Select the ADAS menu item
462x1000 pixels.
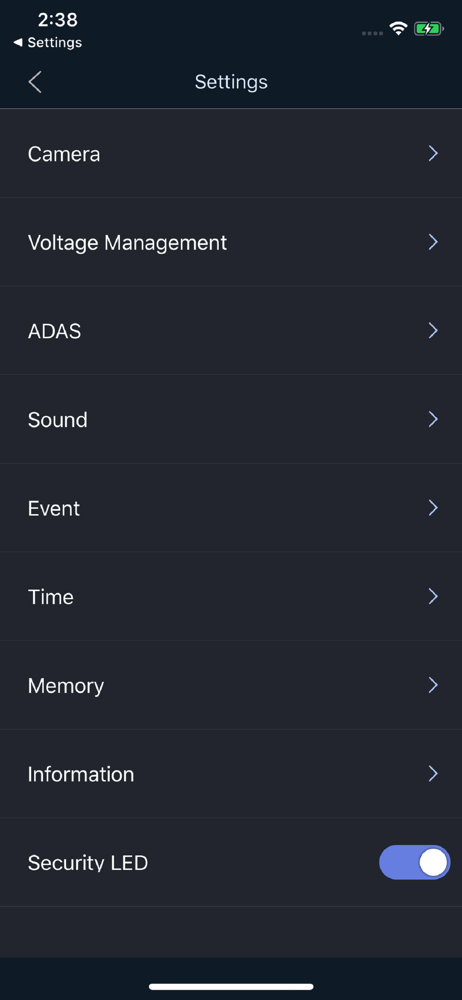tap(231, 331)
